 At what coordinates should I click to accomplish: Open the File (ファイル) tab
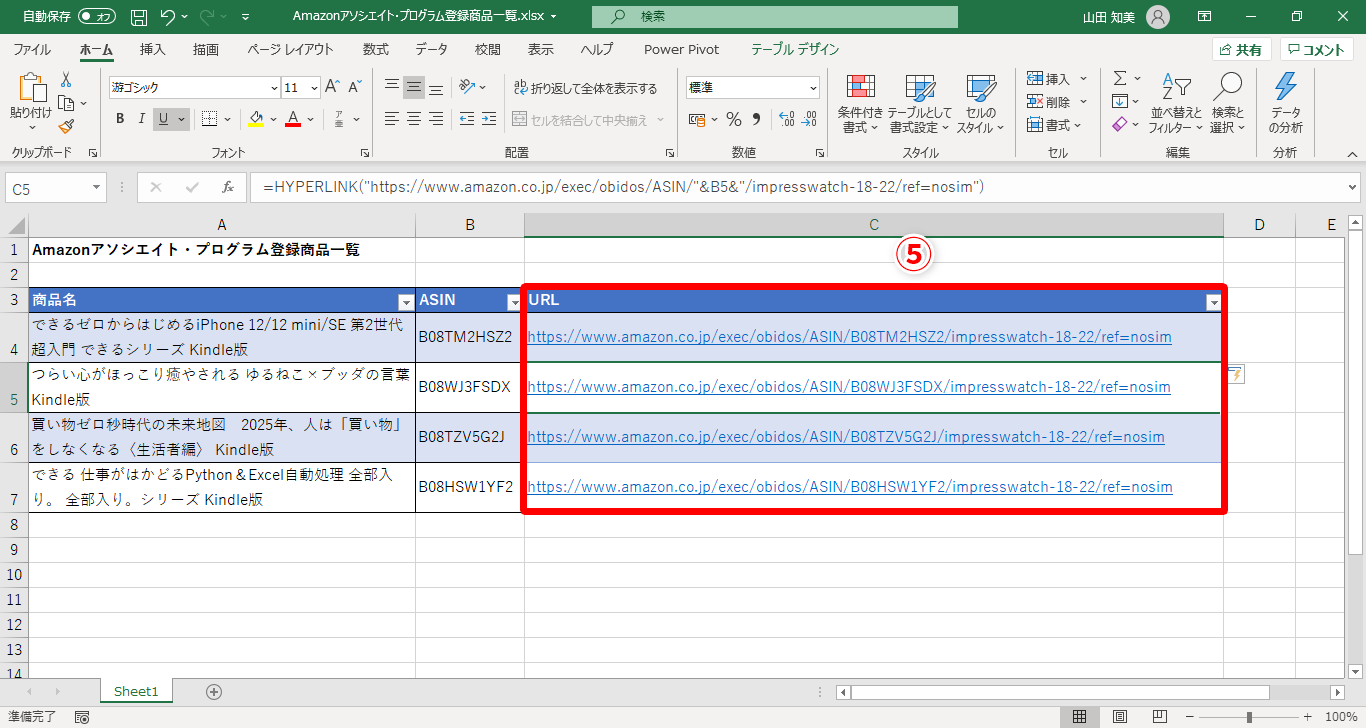coord(32,49)
